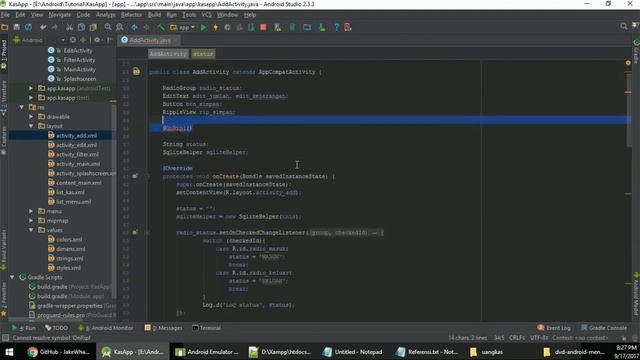Click the Save All toolbar icon

(16, 27)
